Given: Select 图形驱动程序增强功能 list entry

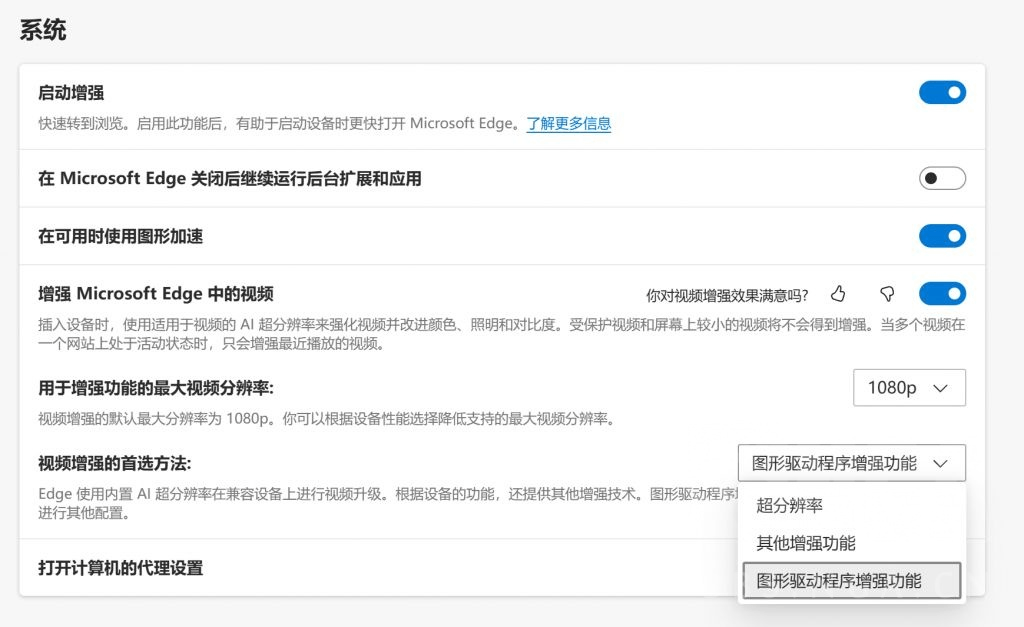Looking at the screenshot, I should point(852,581).
